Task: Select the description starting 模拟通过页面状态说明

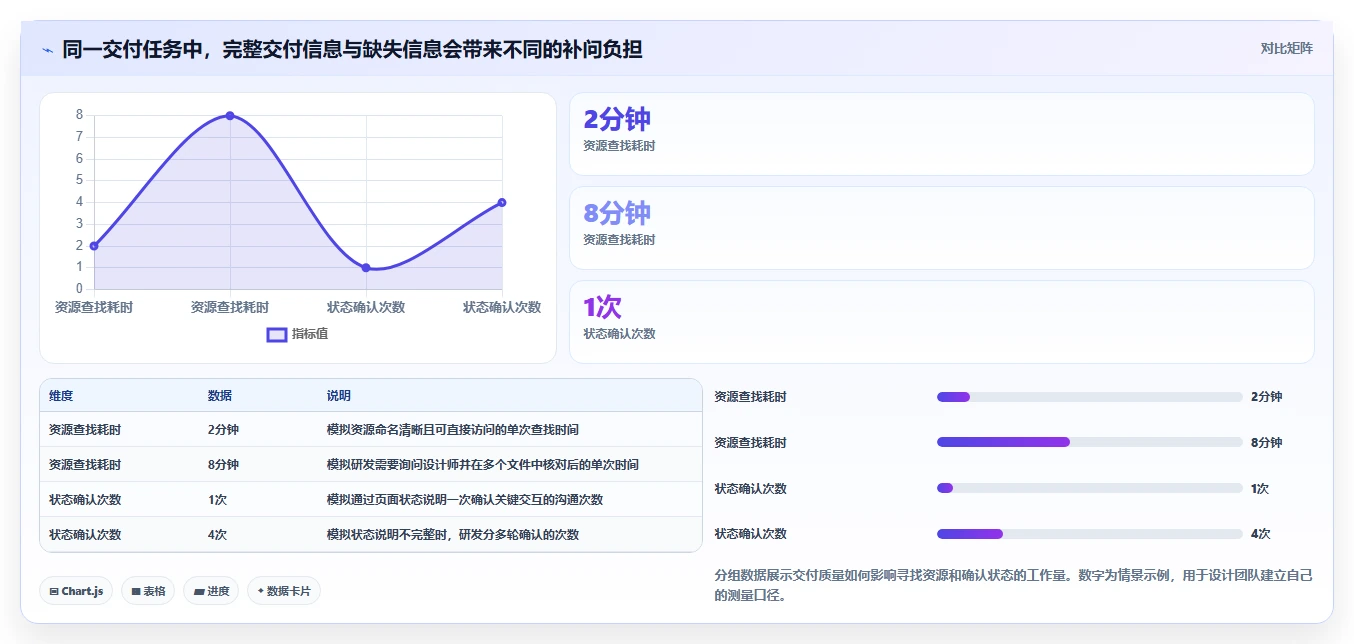Action: pyautogui.click(x=465, y=500)
